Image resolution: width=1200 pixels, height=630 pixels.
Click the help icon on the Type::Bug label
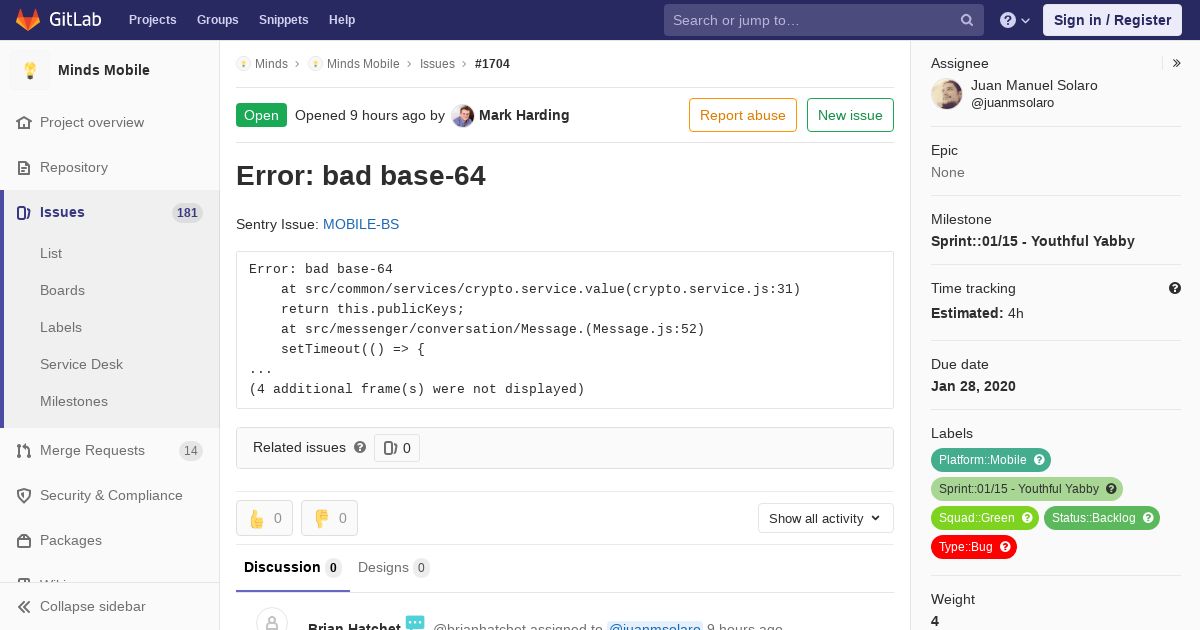1005,547
